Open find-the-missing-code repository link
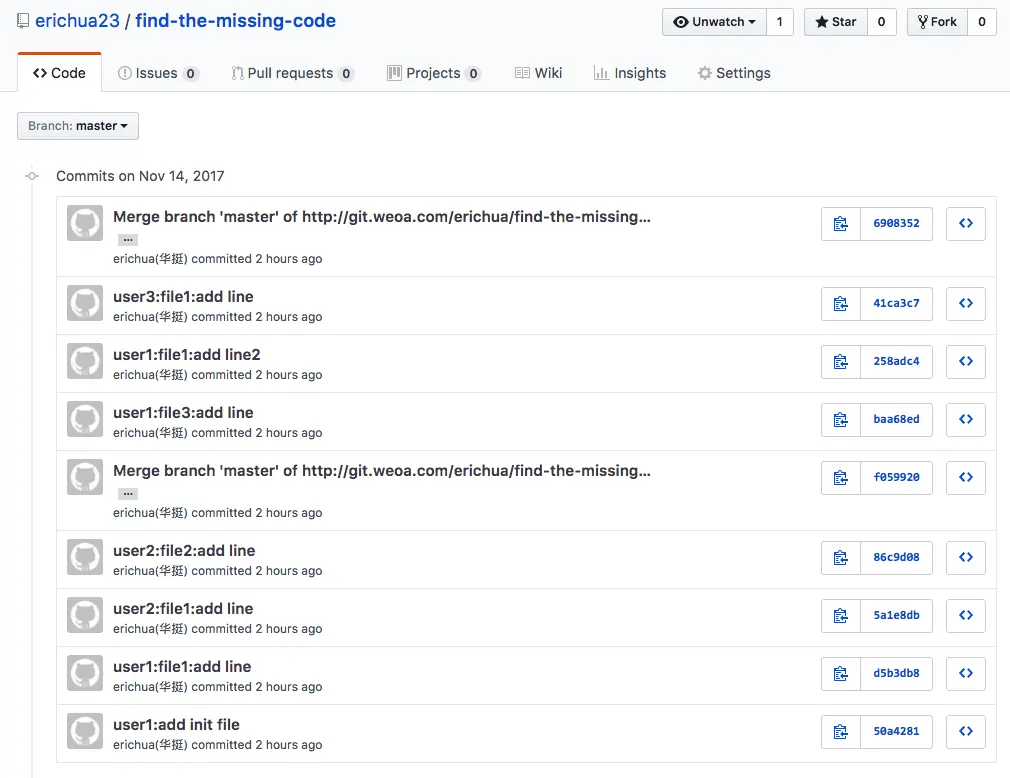The image size is (1010, 778). coord(236,21)
